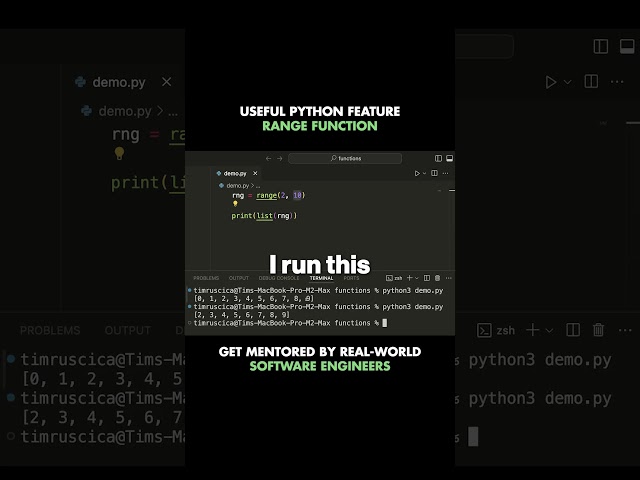Viewport: 640px width, 480px height.
Task: Open more actions ellipsis in center terminal panel
Action: pos(449,278)
